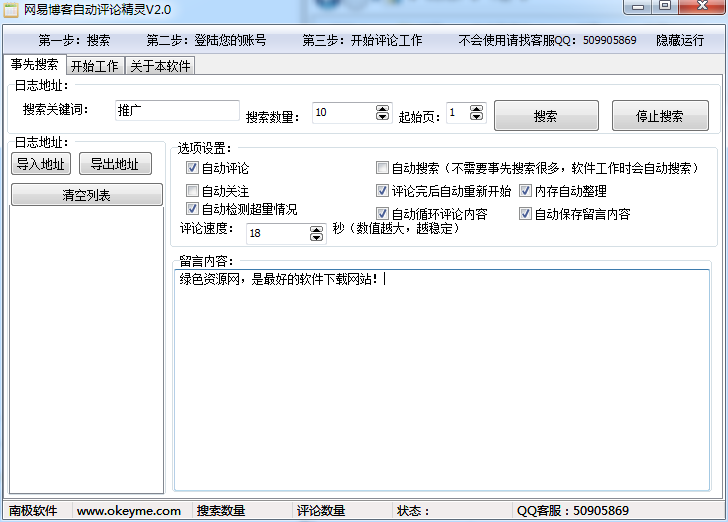Decrease 评论速度 with the down arrow
This screenshot has height=522, width=728.
pos(317,237)
